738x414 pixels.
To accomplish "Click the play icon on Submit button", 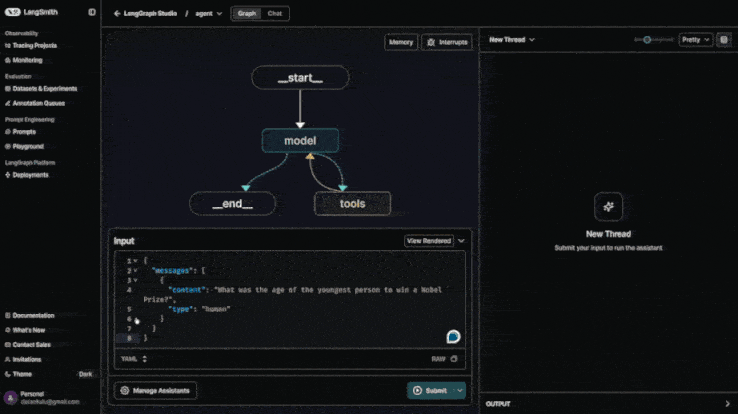I will tap(417, 390).
